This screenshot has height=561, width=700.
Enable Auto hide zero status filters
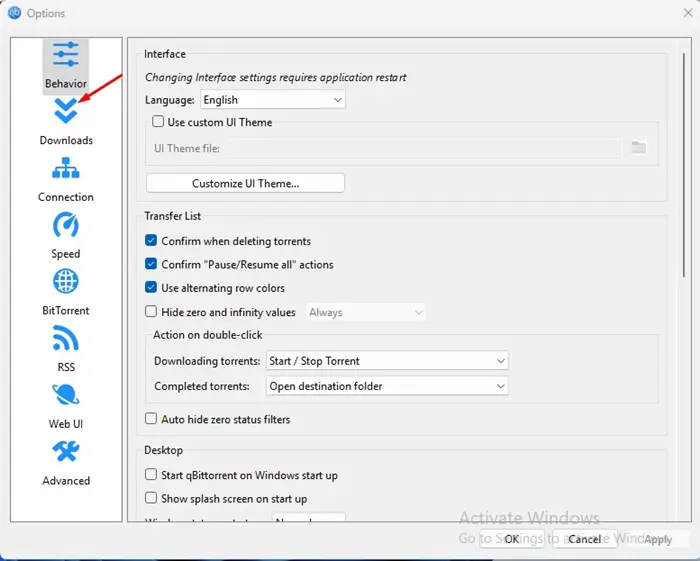(x=151, y=419)
